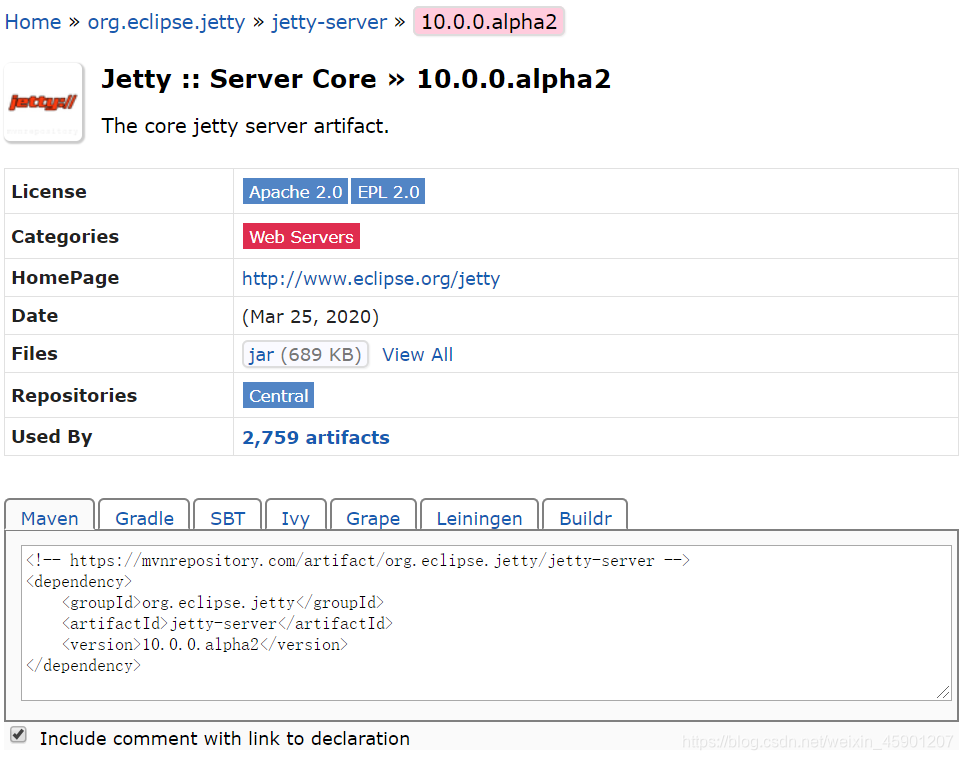Open the Central repository badge
Image resolution: width=963 pixels, height=760 pixels.
pyautogui.click(x=278, y=396)
